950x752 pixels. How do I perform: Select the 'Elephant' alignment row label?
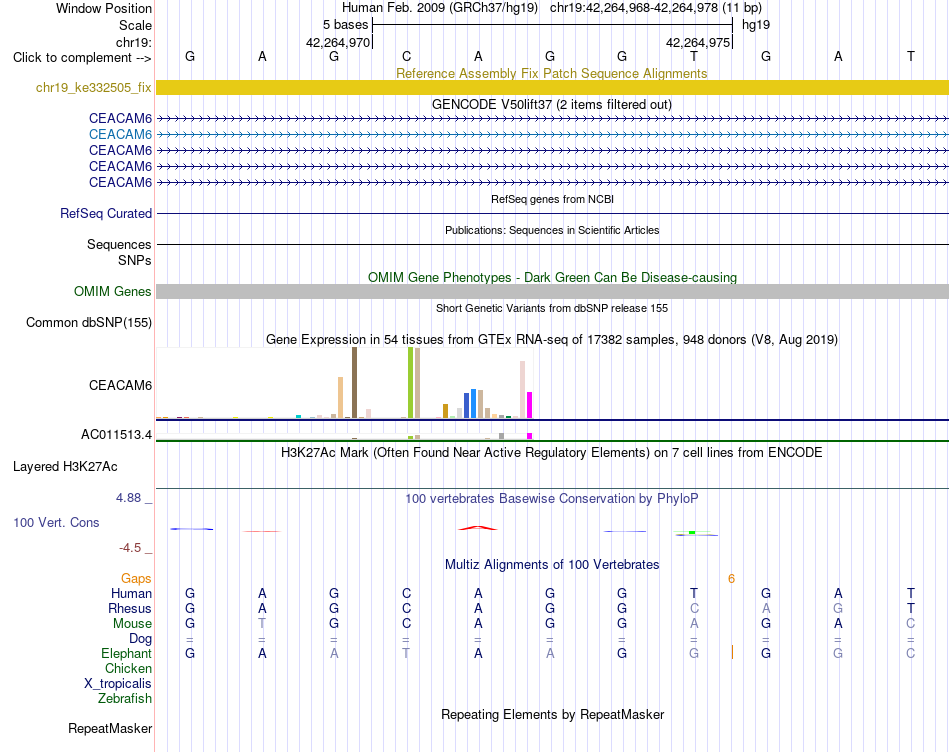coord(126,653)
